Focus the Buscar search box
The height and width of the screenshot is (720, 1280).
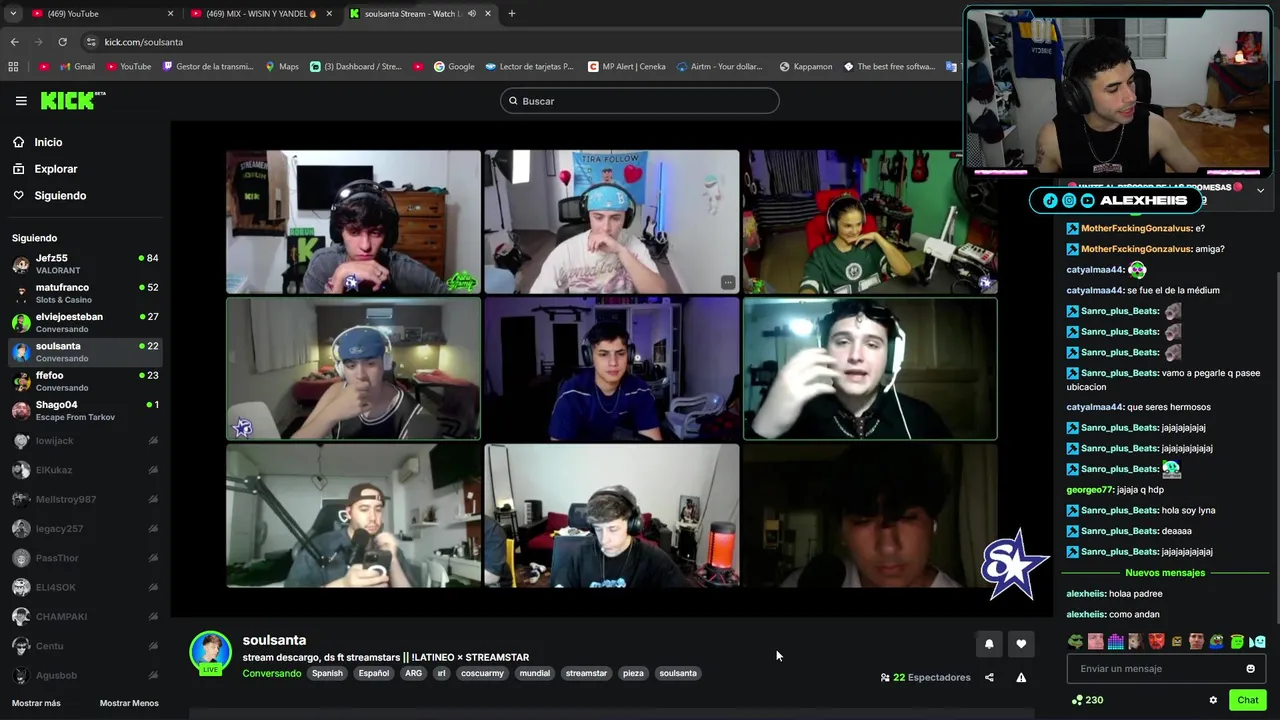[x=639, y=101]
